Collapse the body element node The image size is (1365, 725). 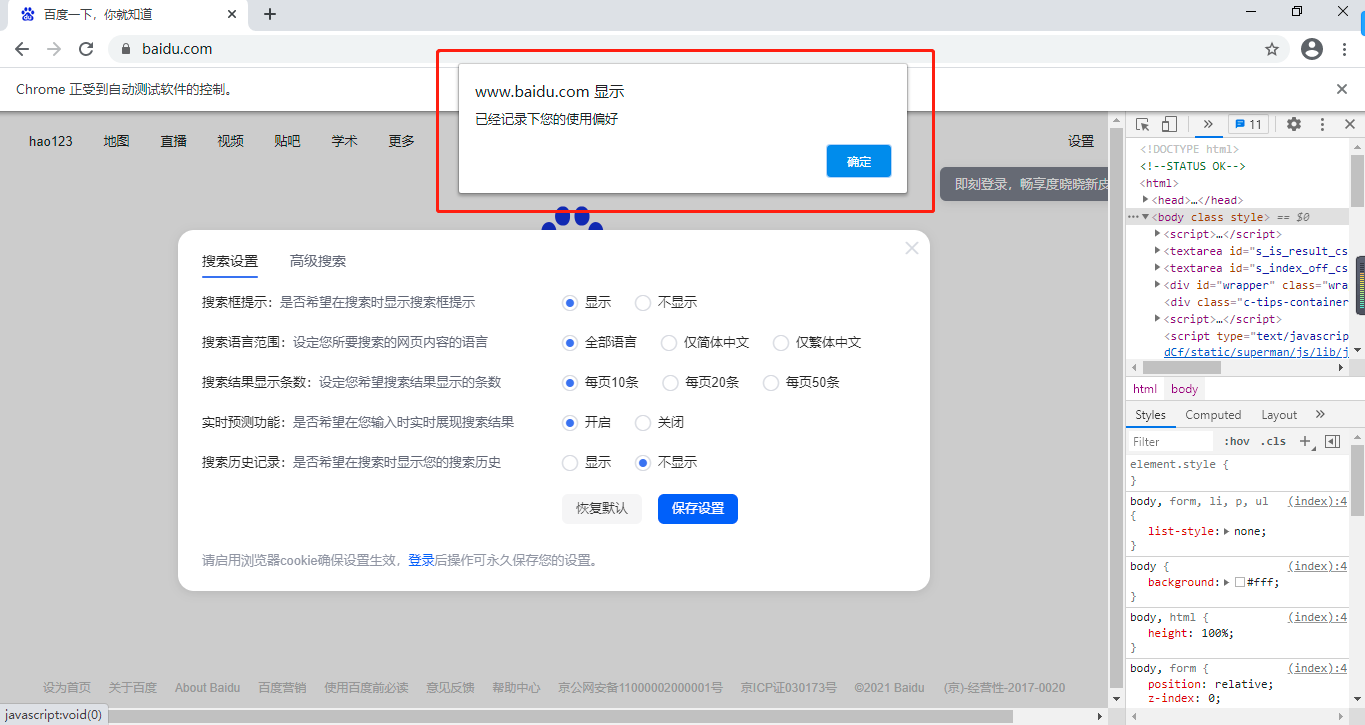(x=1146, y=217)
